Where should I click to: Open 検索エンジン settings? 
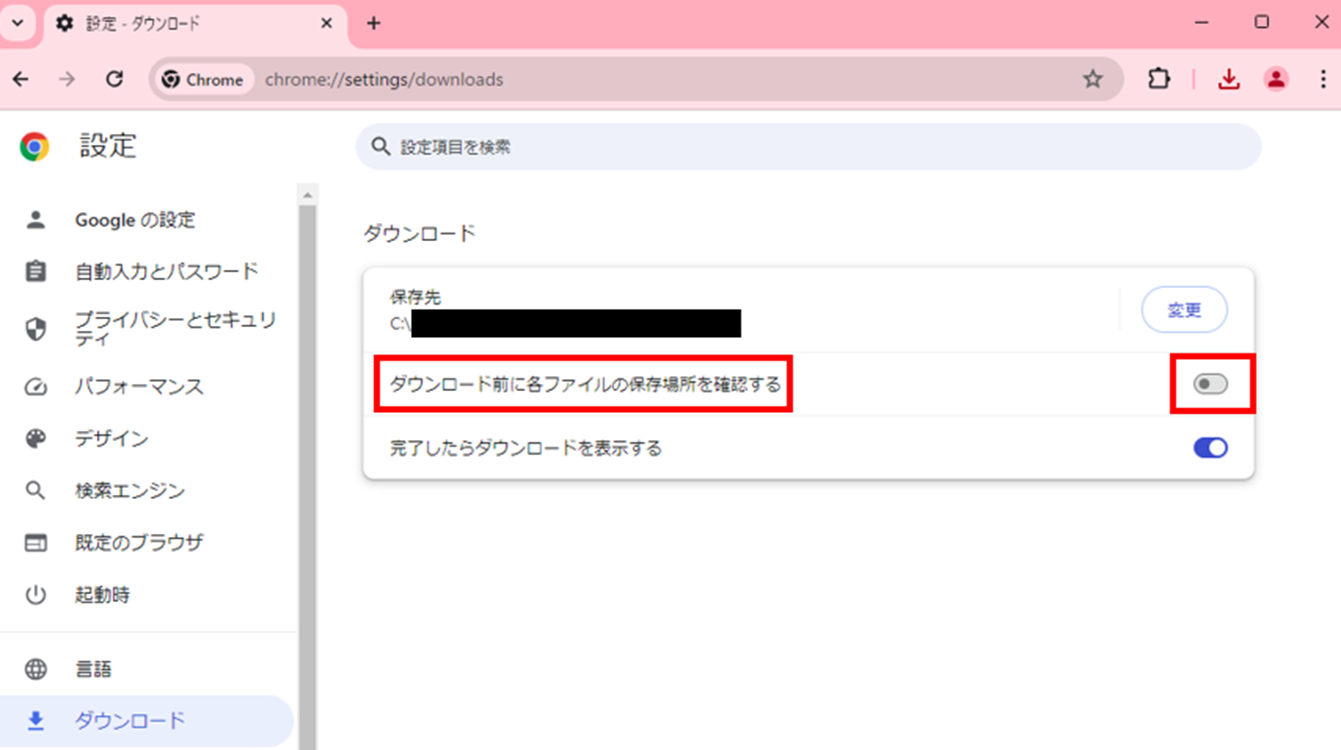[130, 491]
